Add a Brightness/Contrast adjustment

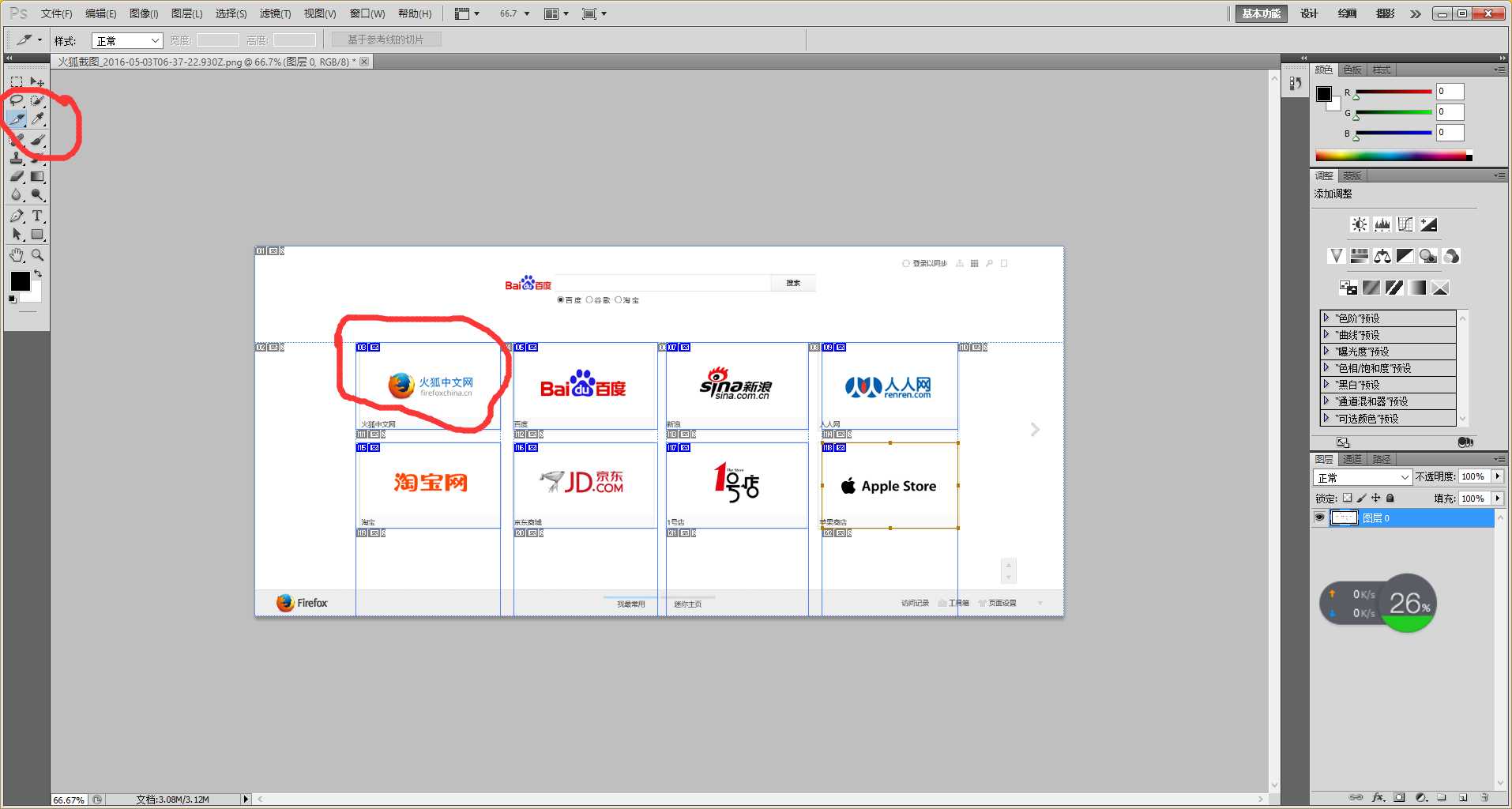coord(1359,224)
